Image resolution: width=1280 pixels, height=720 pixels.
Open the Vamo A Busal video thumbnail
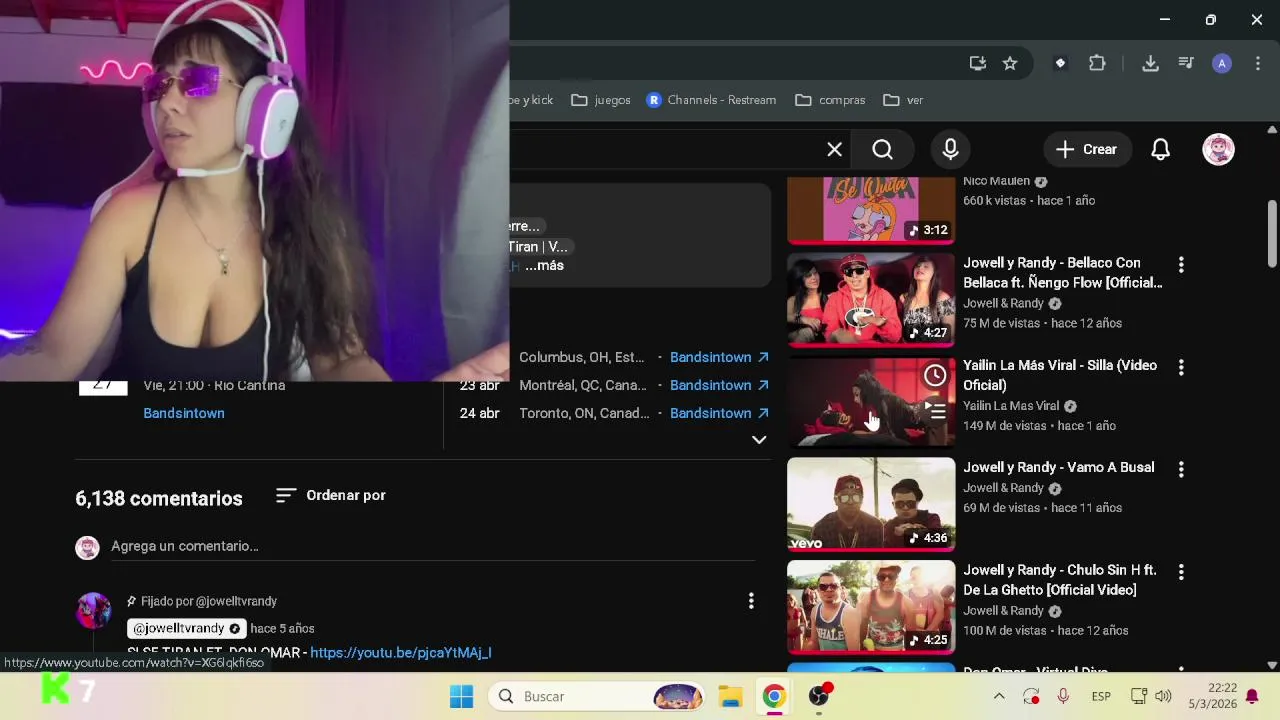click(x=871, y=504)
